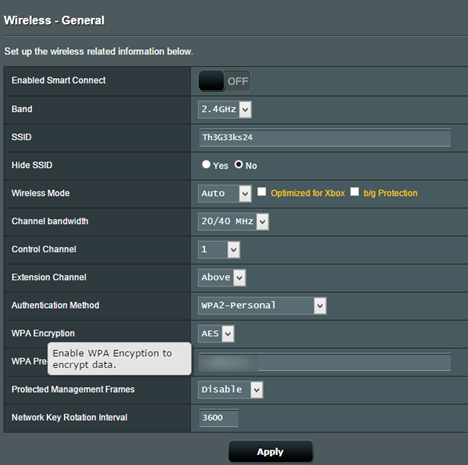Click the WPA Pre-Shared Key field
This screenshot has height=465, width=468.
(325, 362)
